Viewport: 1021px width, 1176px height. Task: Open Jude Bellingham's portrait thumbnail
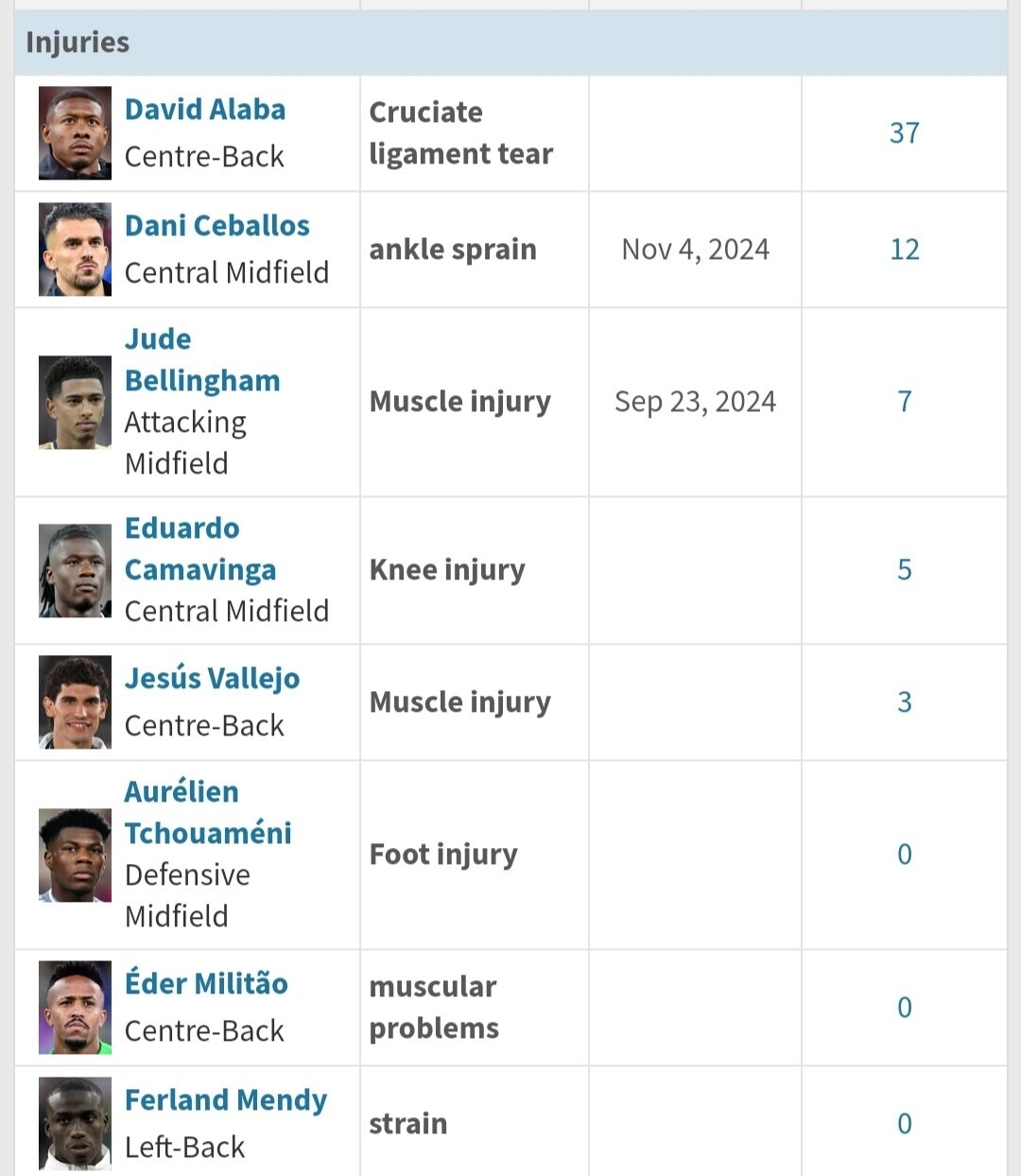point(75,402)
